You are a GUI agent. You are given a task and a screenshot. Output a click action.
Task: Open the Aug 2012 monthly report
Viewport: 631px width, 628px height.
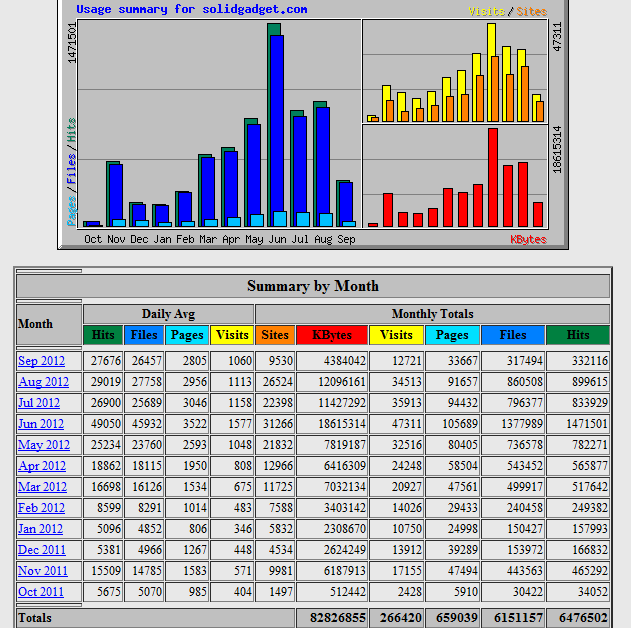click(43, 382)
